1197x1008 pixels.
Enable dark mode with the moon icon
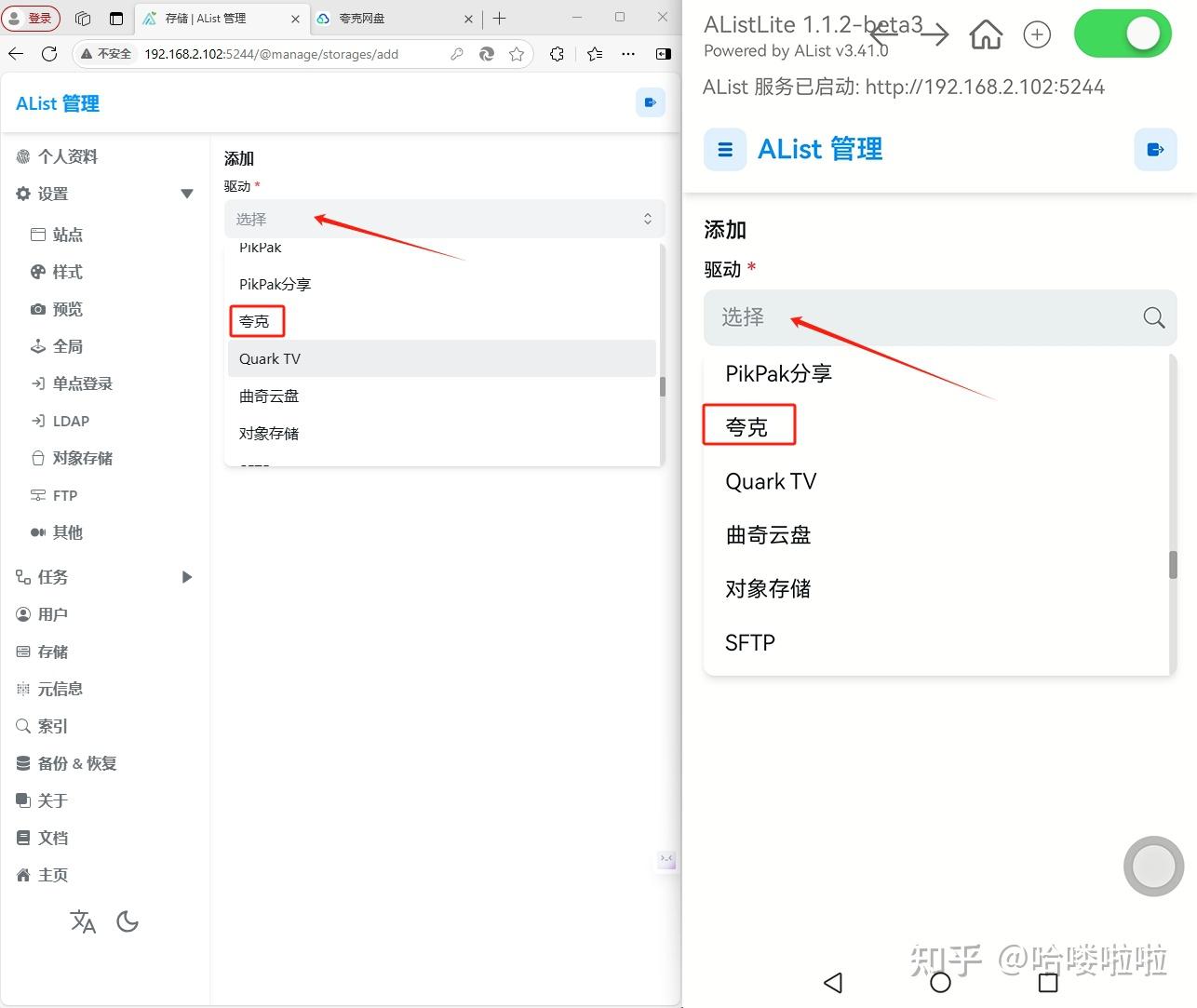128,921
